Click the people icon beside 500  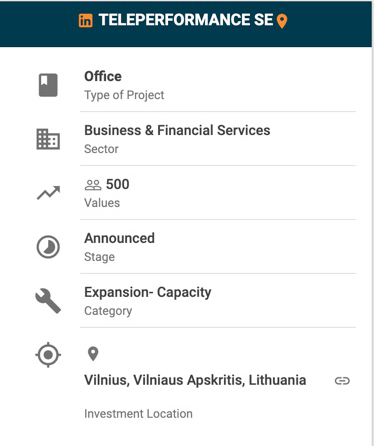(93, 185)
